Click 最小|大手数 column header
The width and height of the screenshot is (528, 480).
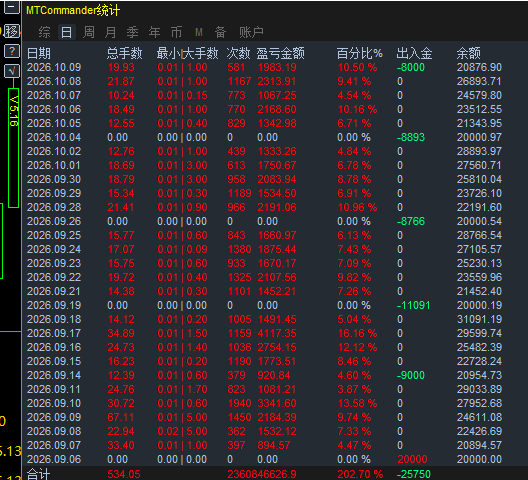click(187, 53)
